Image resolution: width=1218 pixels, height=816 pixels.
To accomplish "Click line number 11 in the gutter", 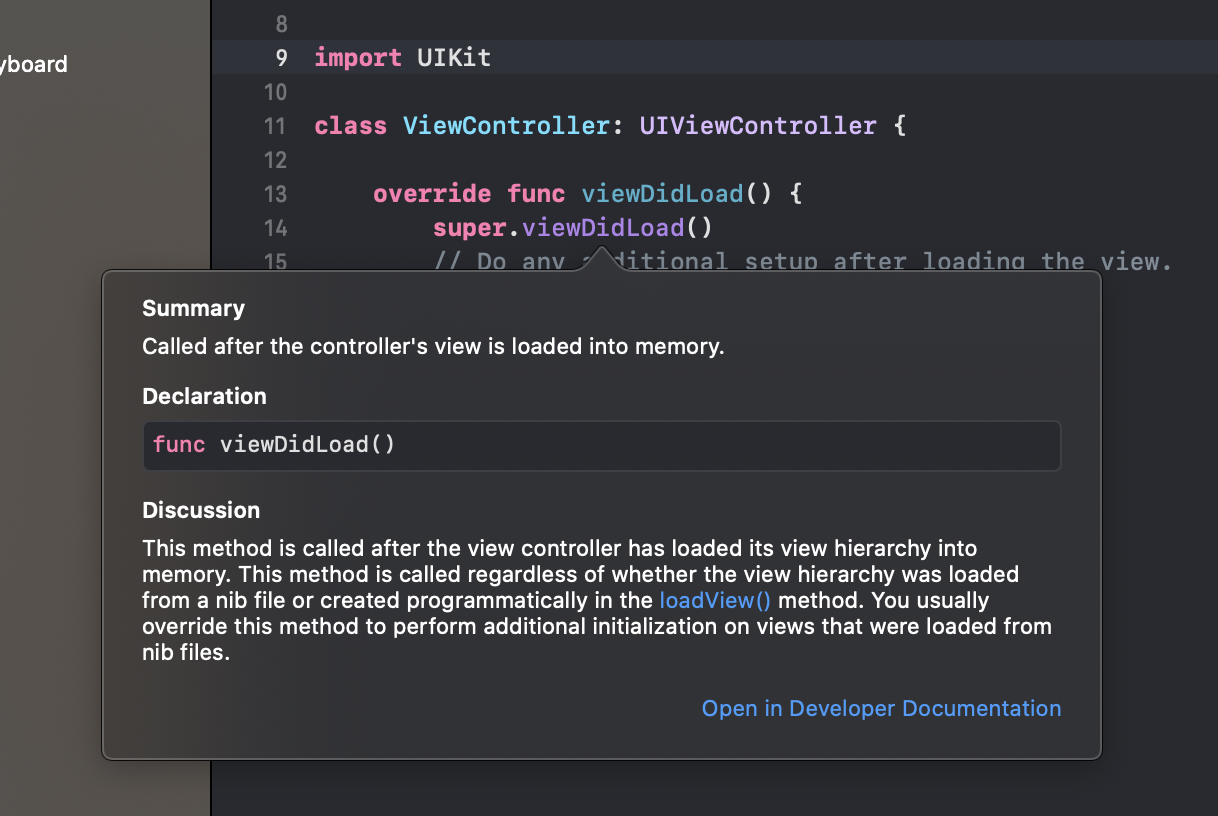I will click(x=275, y=126).
